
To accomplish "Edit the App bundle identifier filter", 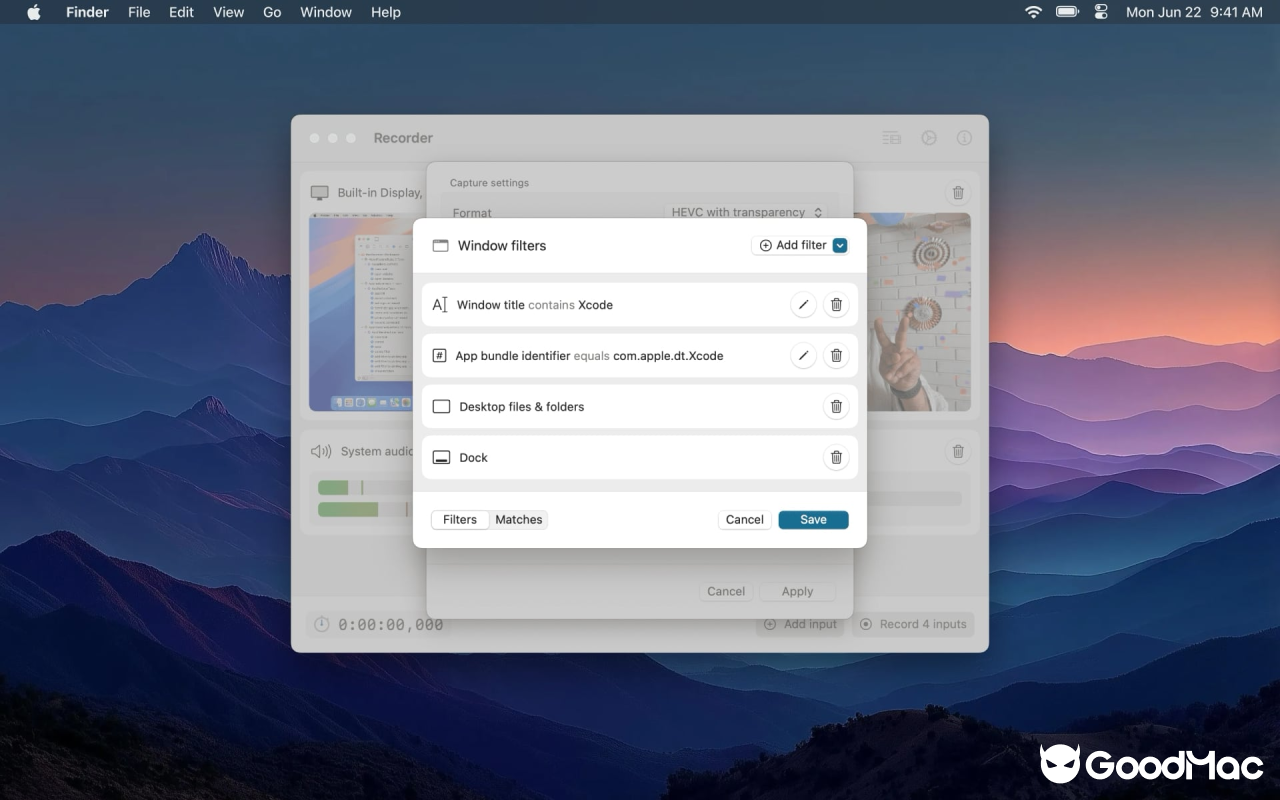I will coord(803,356).
